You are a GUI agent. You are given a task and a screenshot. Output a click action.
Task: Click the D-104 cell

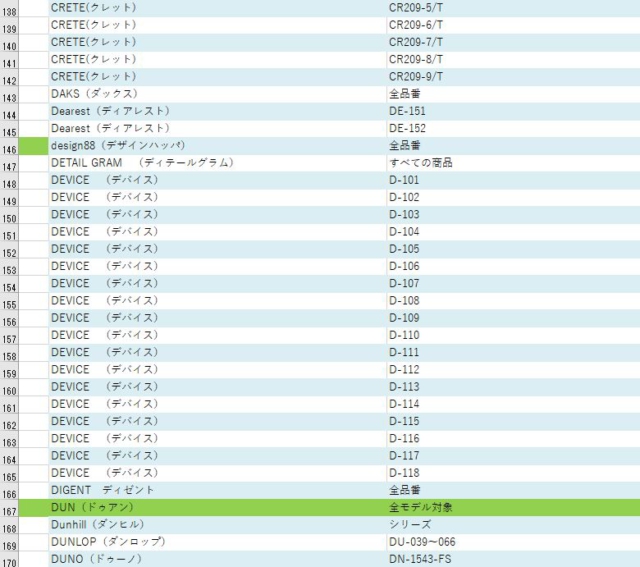click(513, 232)
